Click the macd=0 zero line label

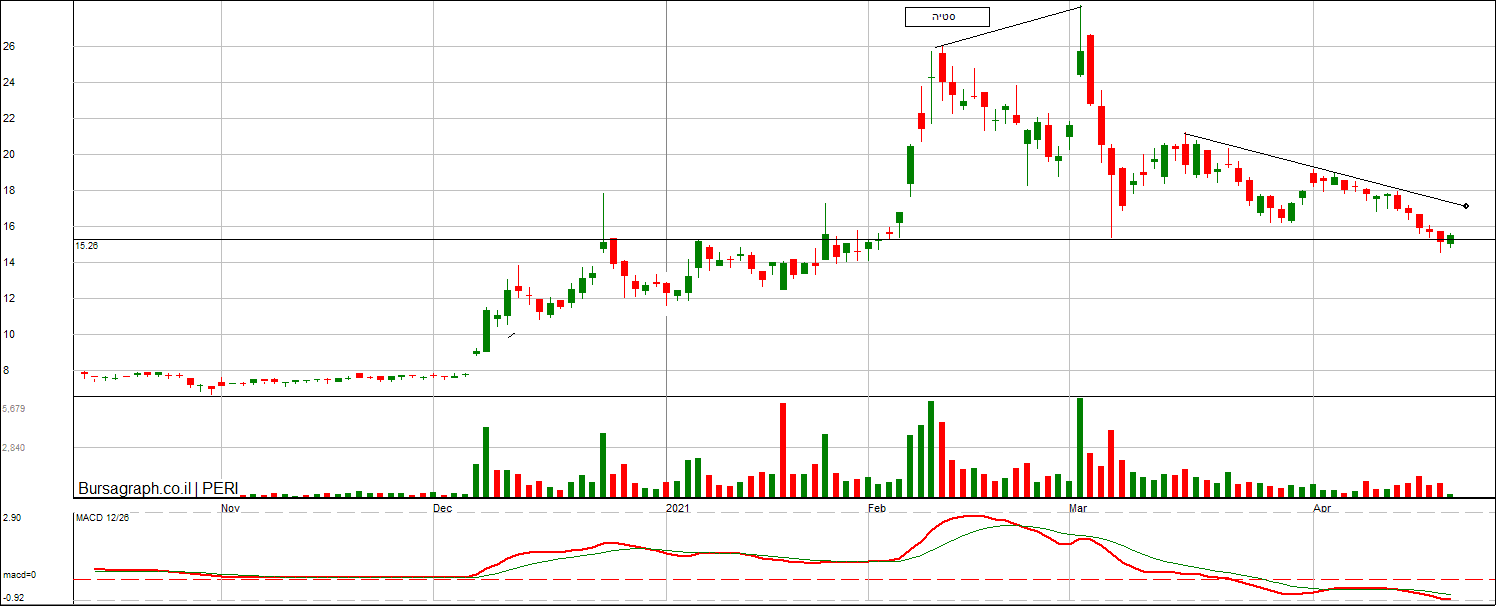coord(18,575)
